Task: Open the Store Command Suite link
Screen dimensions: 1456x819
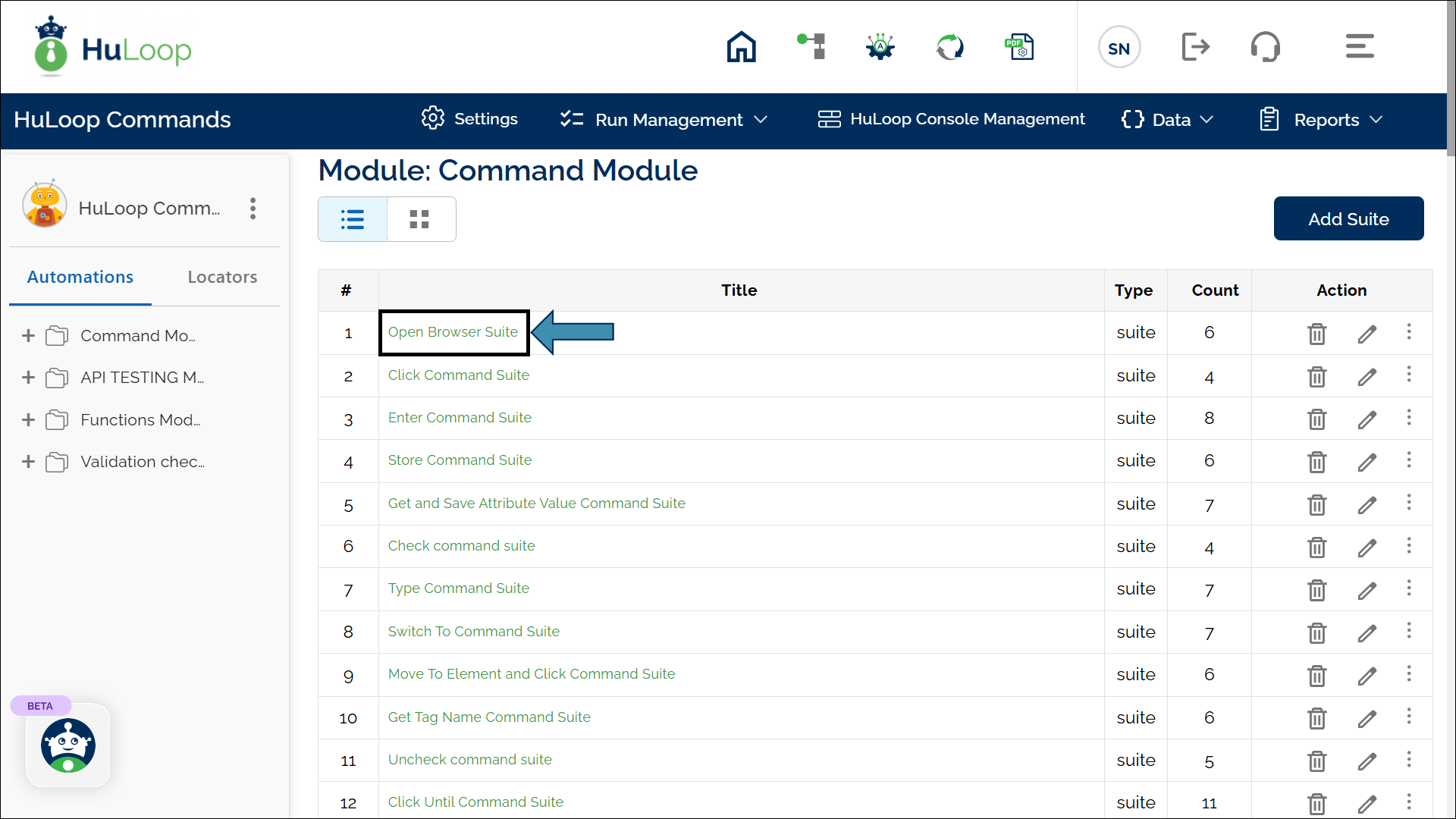Action: [x=460, y=460]
